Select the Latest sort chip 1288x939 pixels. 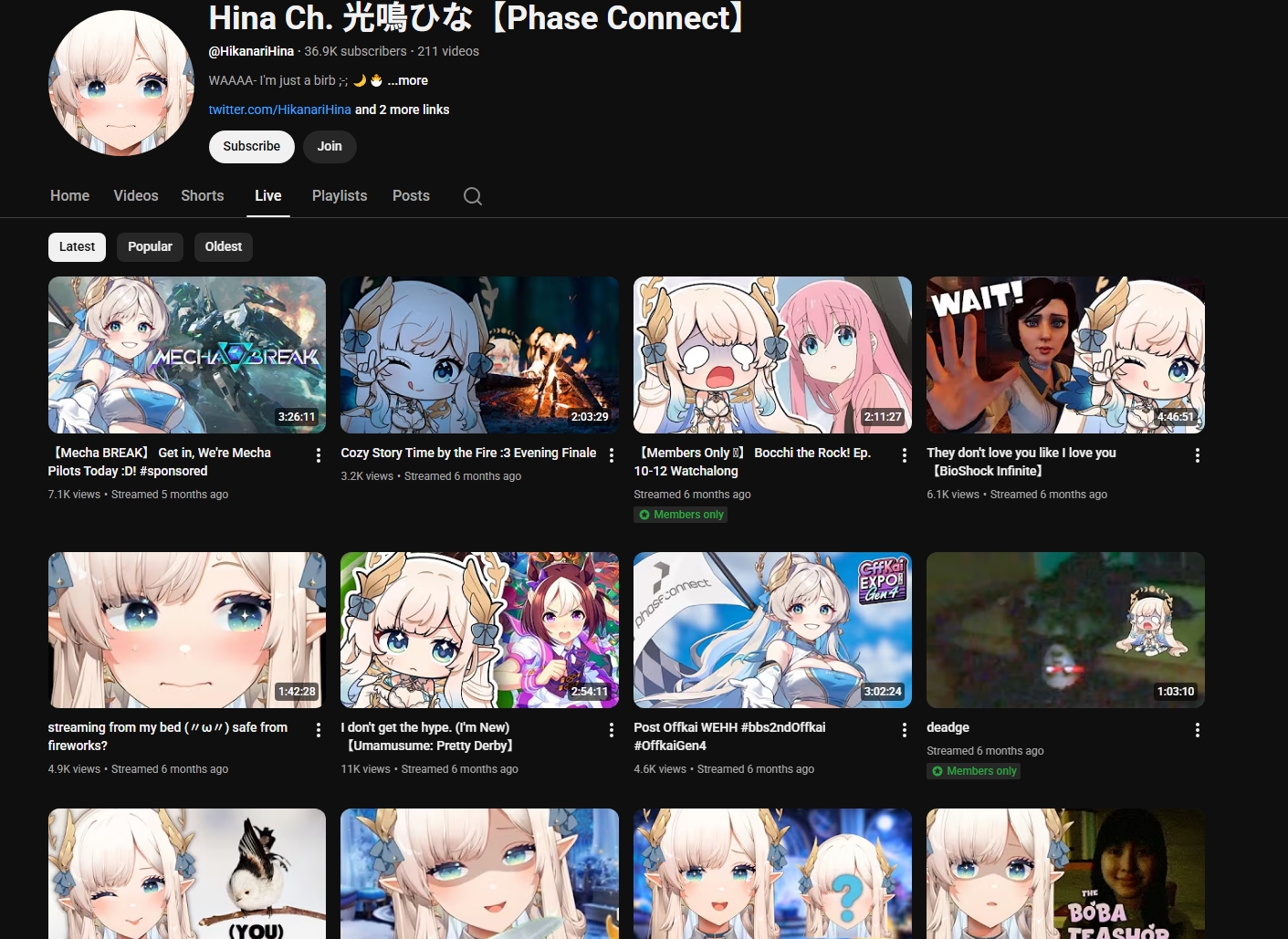(77, 247)
